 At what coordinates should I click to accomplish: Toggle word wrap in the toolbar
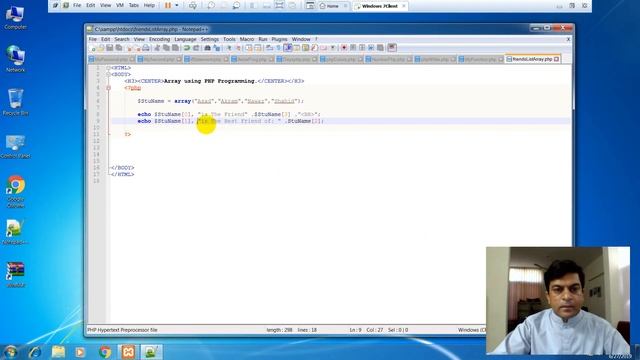269,48
